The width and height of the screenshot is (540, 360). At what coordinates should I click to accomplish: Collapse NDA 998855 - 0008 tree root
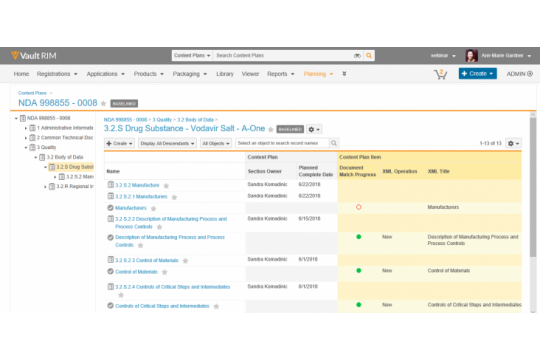[16, 119]
